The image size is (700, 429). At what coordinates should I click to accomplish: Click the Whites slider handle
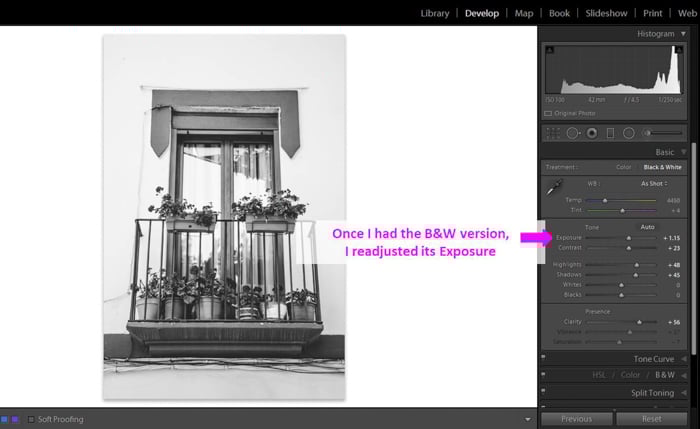pyautogui.click(x=621, y=285)
